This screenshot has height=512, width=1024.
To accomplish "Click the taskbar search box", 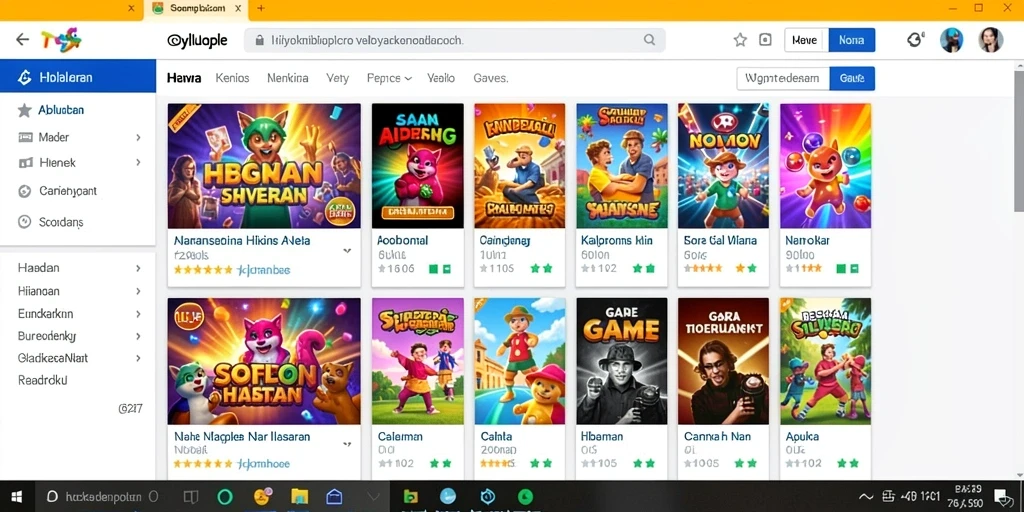I will (103, 497).
